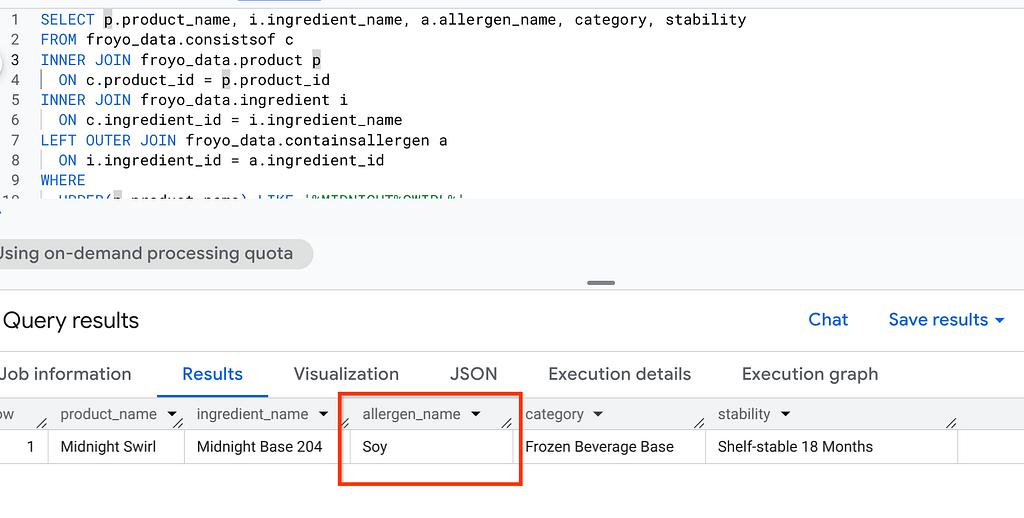Click the pane splitter handle above Query results
1024x518 pixels.
click(x=601, y=283)
